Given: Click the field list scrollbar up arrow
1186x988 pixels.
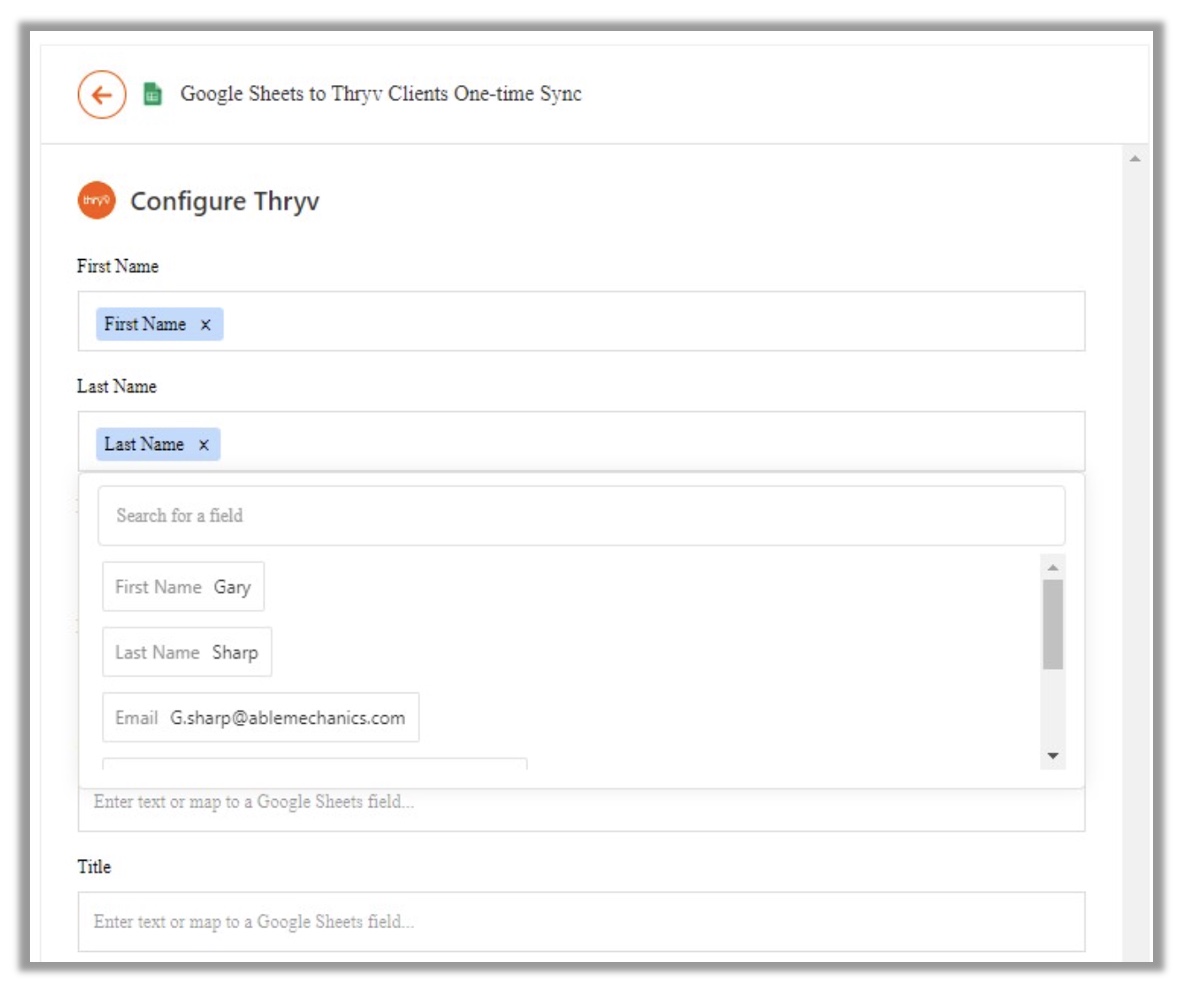Looking at the screenshot, I should 1053,567.
